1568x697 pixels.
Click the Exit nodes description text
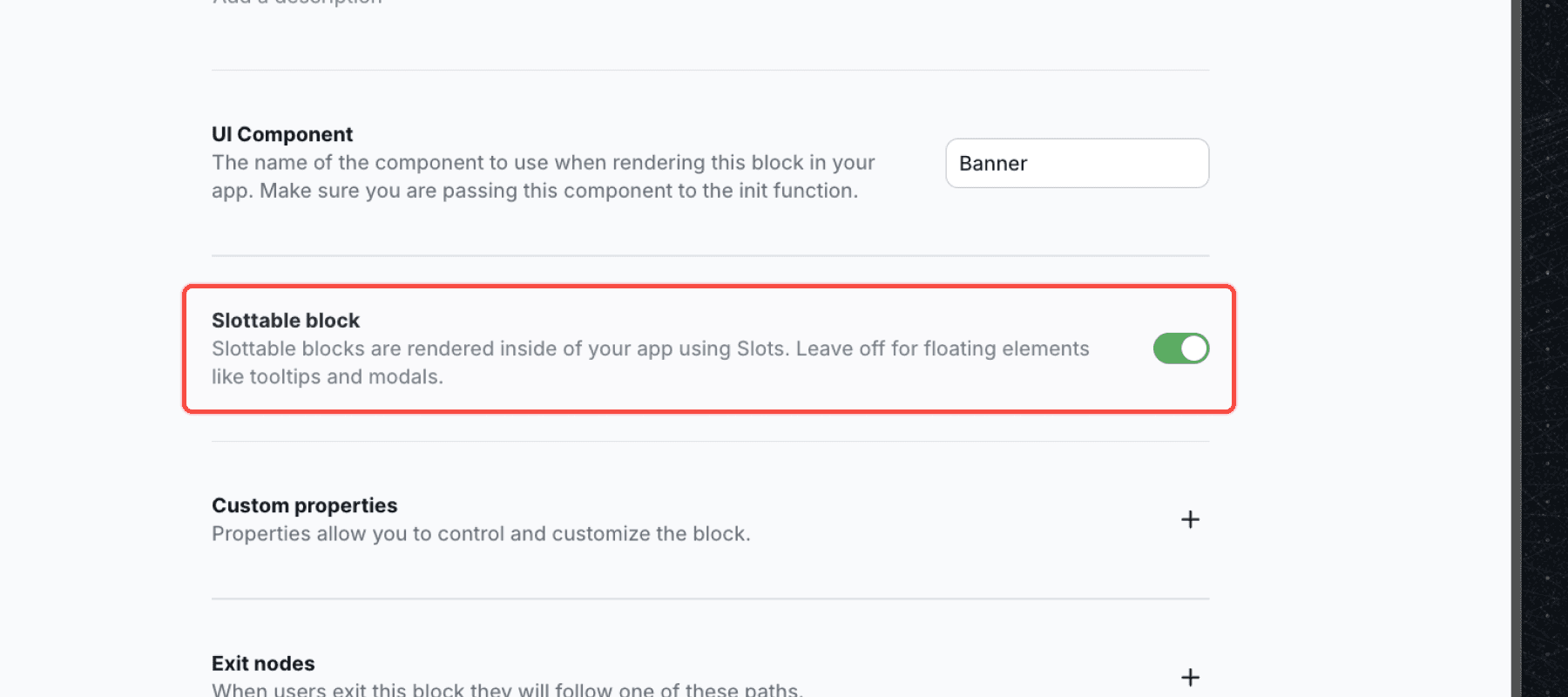click(505, 689)
